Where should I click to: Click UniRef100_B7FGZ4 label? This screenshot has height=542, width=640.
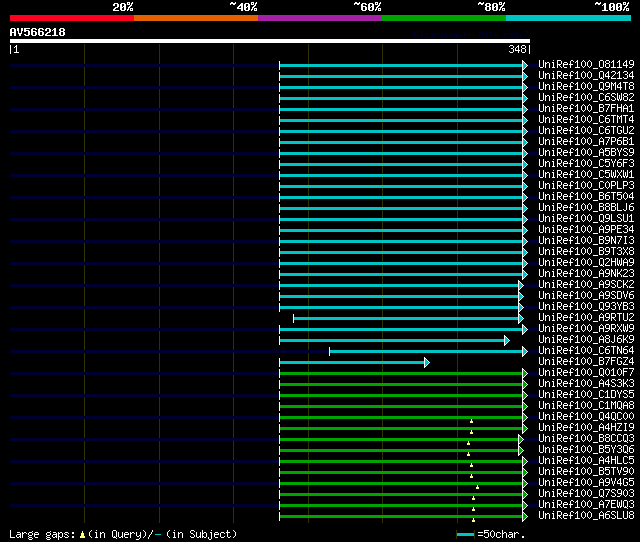tap(586, 362)
